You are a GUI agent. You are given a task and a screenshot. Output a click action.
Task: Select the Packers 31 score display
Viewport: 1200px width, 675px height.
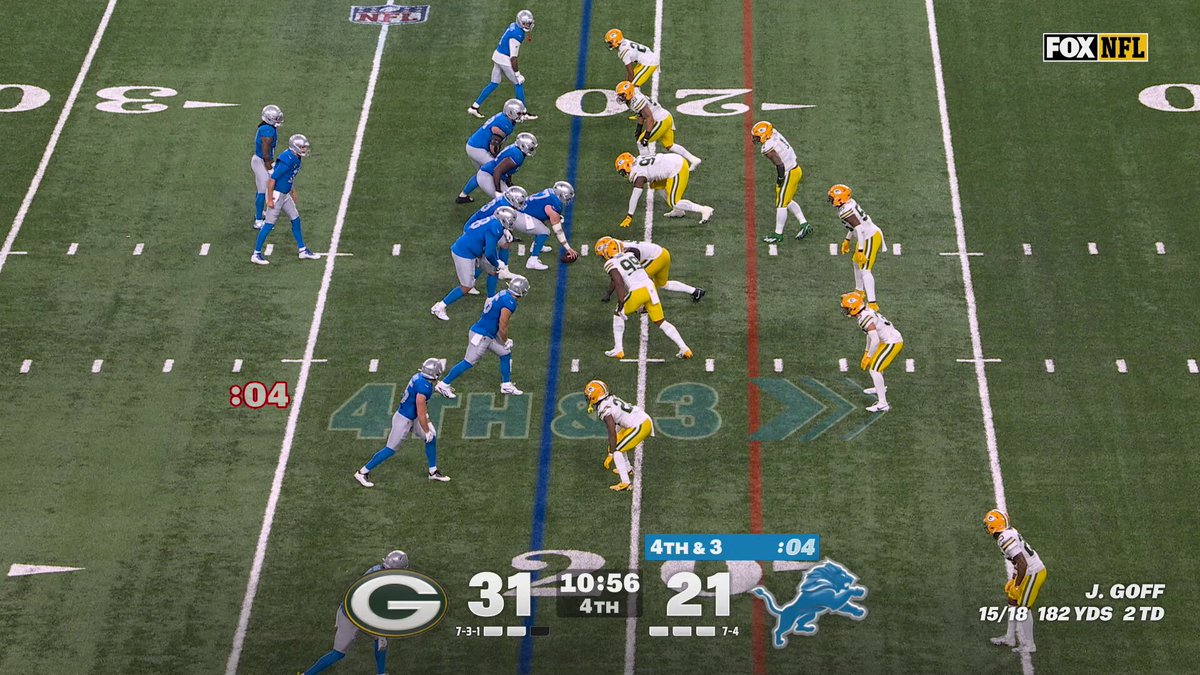tap(499, 592)
